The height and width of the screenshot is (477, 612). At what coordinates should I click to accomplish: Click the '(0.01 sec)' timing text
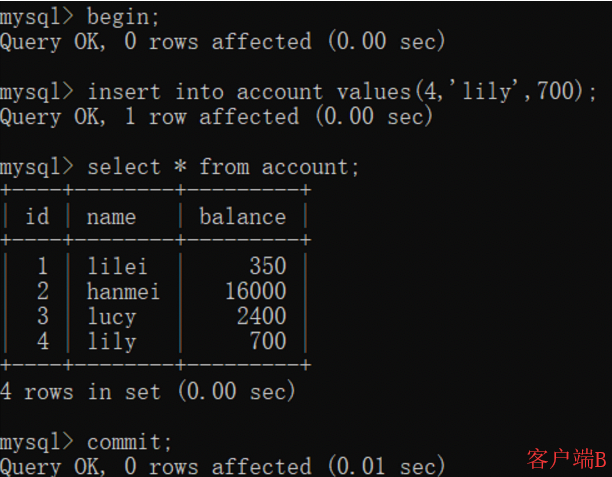click(x=386, y=466)
